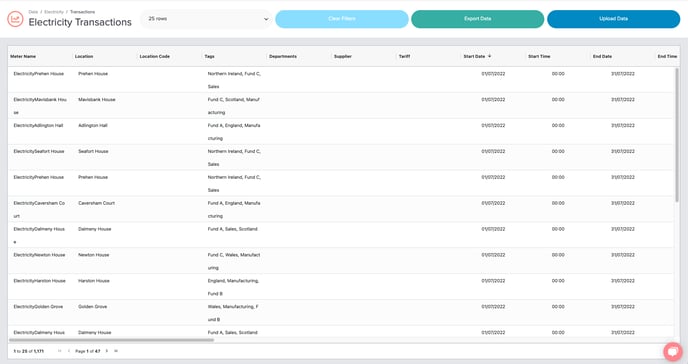Screen dimensions: 688x364
Task: Click the 'Fund C, Scotland, Manufacturing' tags cell
Action: [x=234, y=106]
